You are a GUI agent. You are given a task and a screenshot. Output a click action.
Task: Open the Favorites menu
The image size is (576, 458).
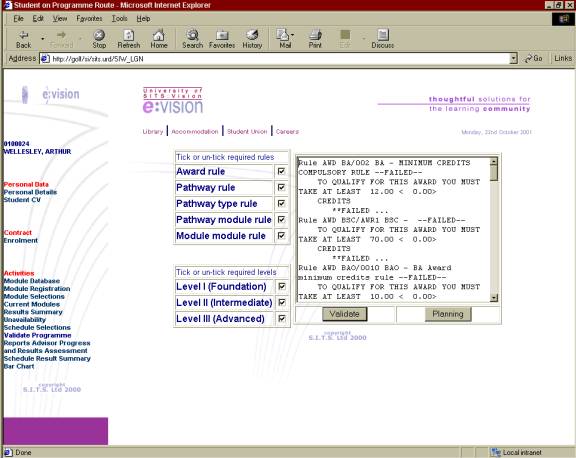(89, 18)
